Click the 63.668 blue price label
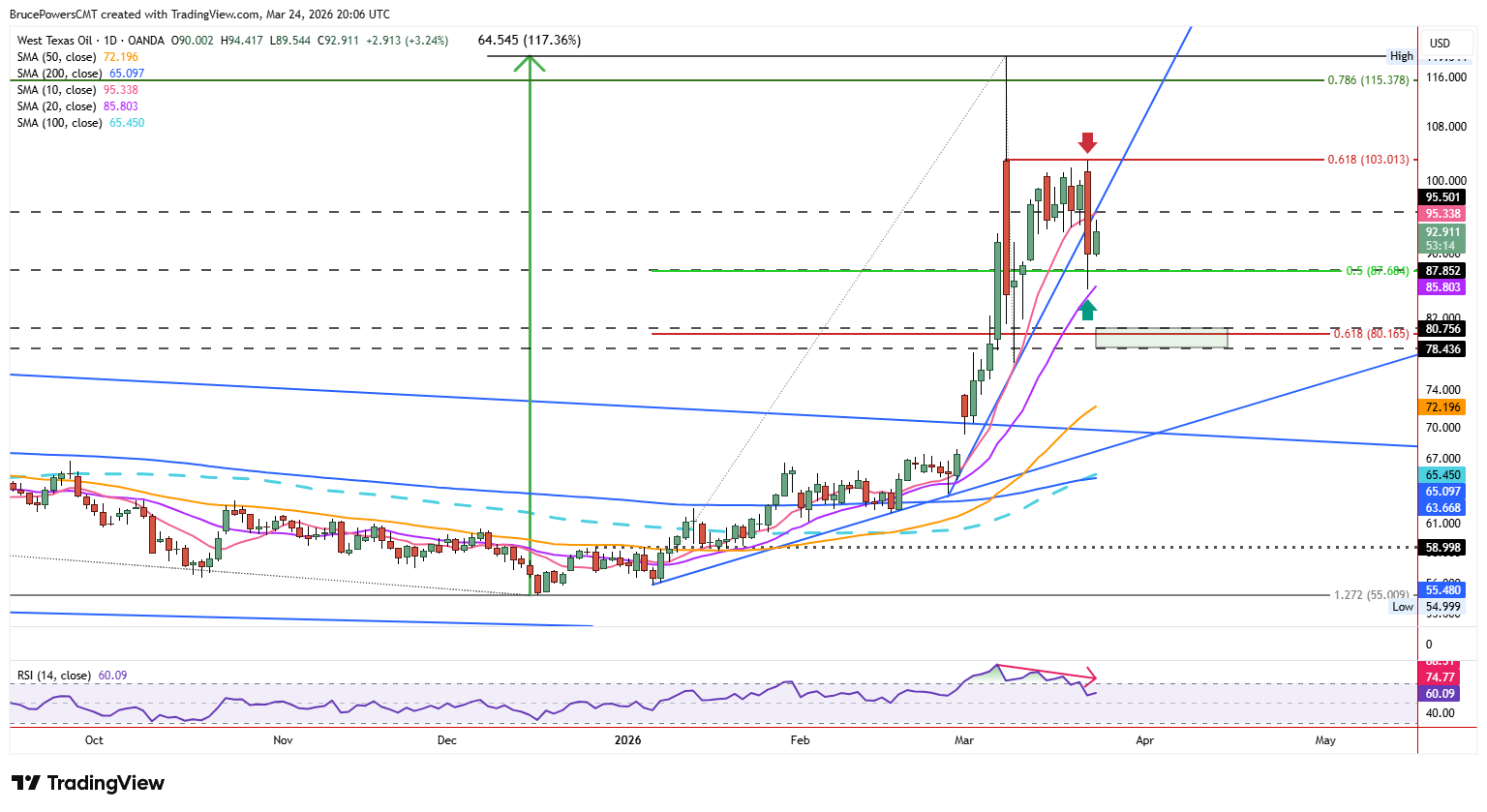Image resolution: width=1487 pixels, height=812 pixels. pos(1442,508)
